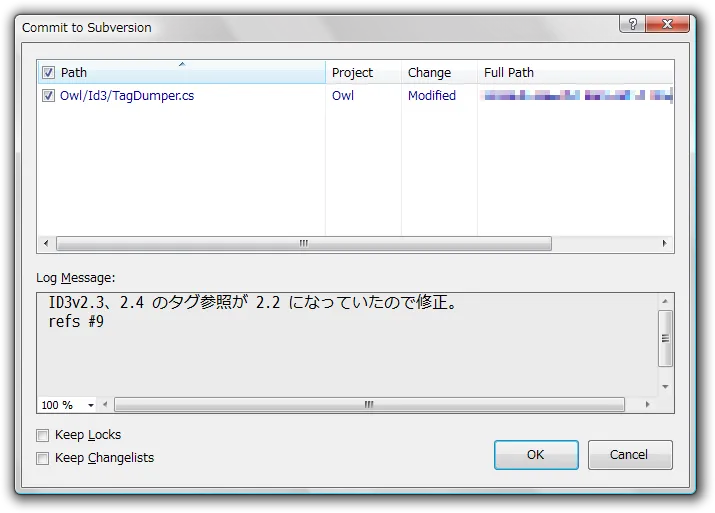Click the blurred Full Path cell
The width and height of the screenshot is (715, 513).
tap(578, 95)
